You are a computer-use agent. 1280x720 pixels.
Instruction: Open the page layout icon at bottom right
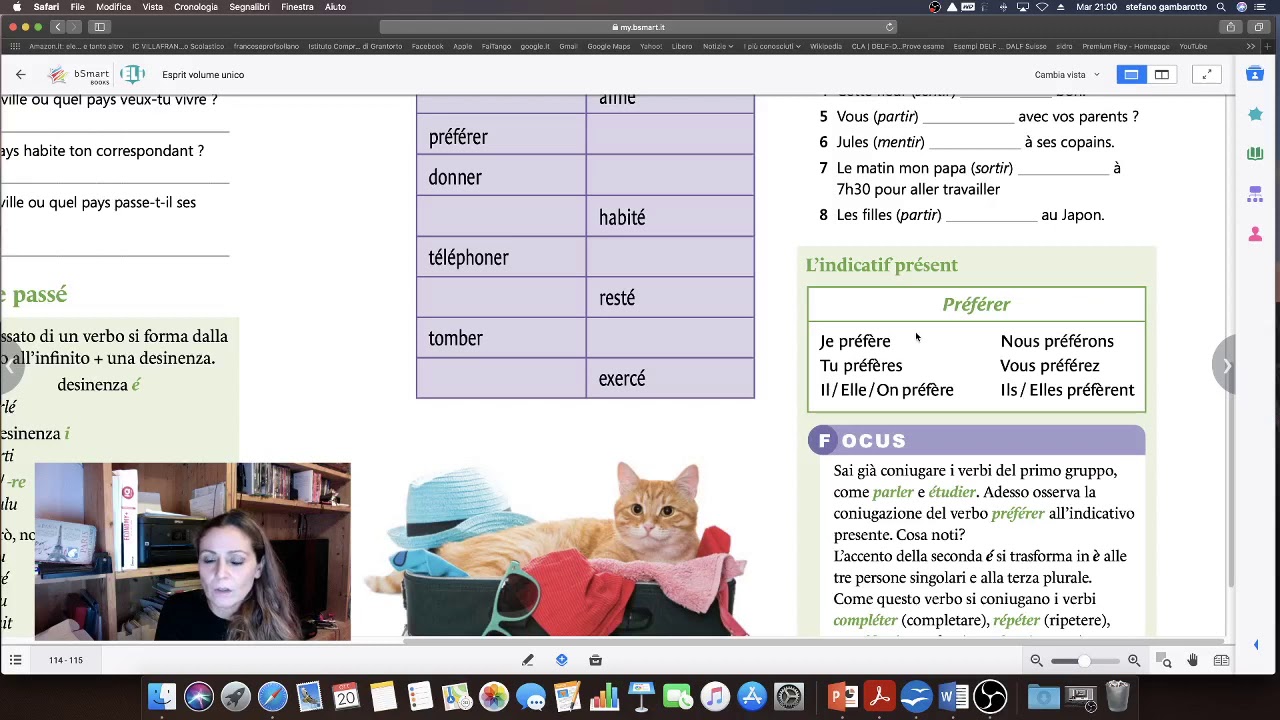pyautogui.click(x=1221, y=660)
